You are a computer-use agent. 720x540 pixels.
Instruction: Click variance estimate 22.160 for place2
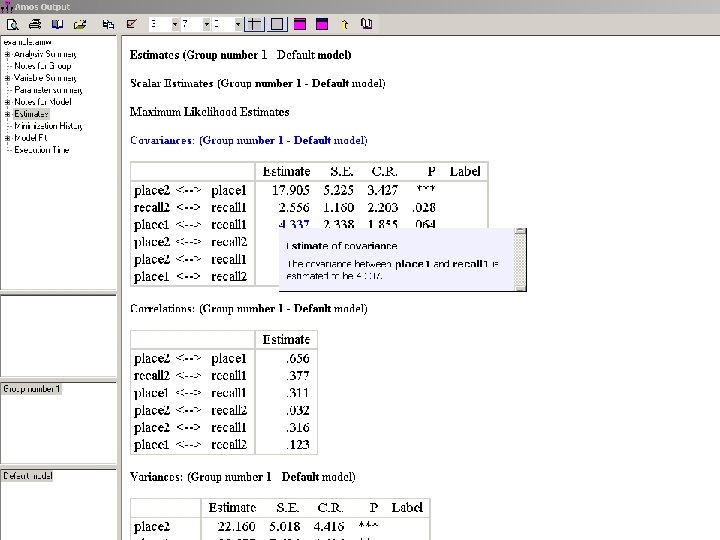point(236,526)
